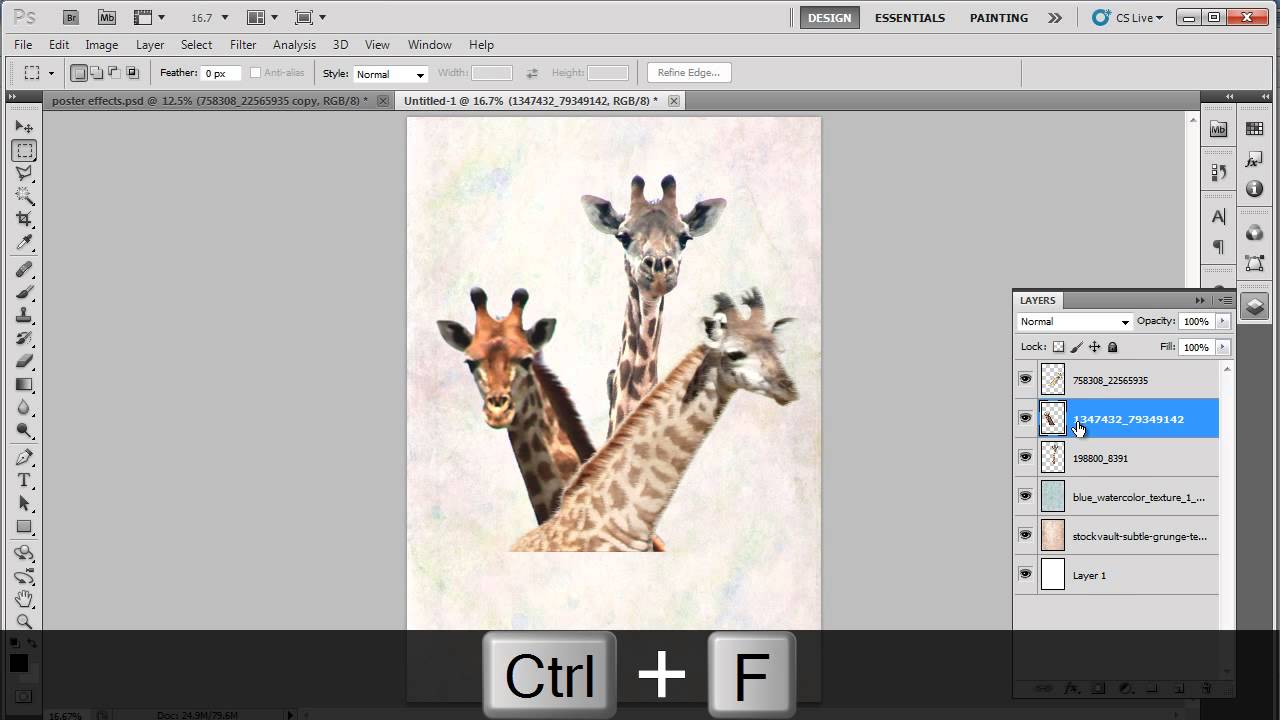Select the Crop tool
1280x720 pixels.
point(25,219)
